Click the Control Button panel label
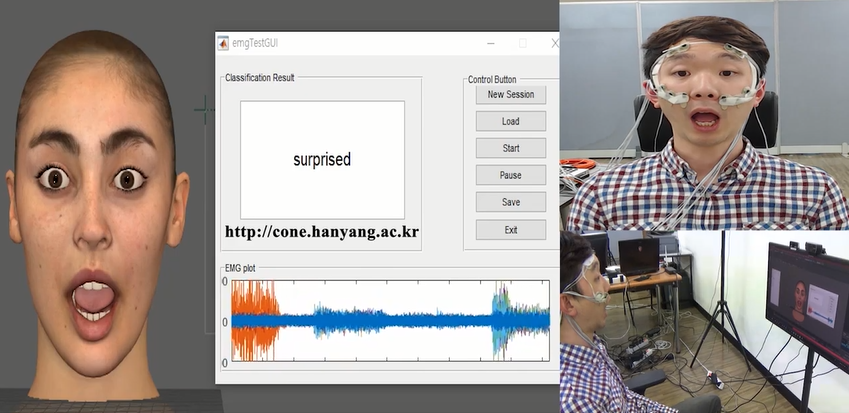This screenshot has height=413, width=849. point(499,79)
